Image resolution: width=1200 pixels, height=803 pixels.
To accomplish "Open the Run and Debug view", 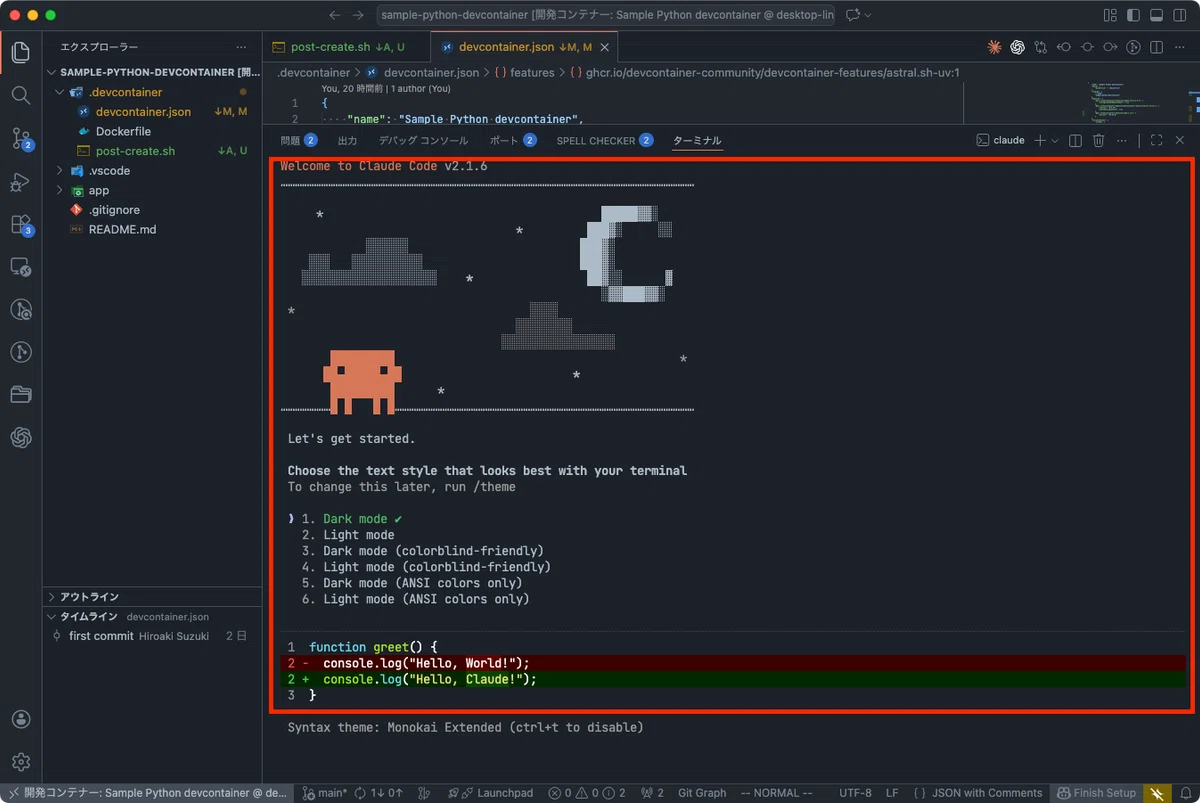I will (x=21, y=182).
